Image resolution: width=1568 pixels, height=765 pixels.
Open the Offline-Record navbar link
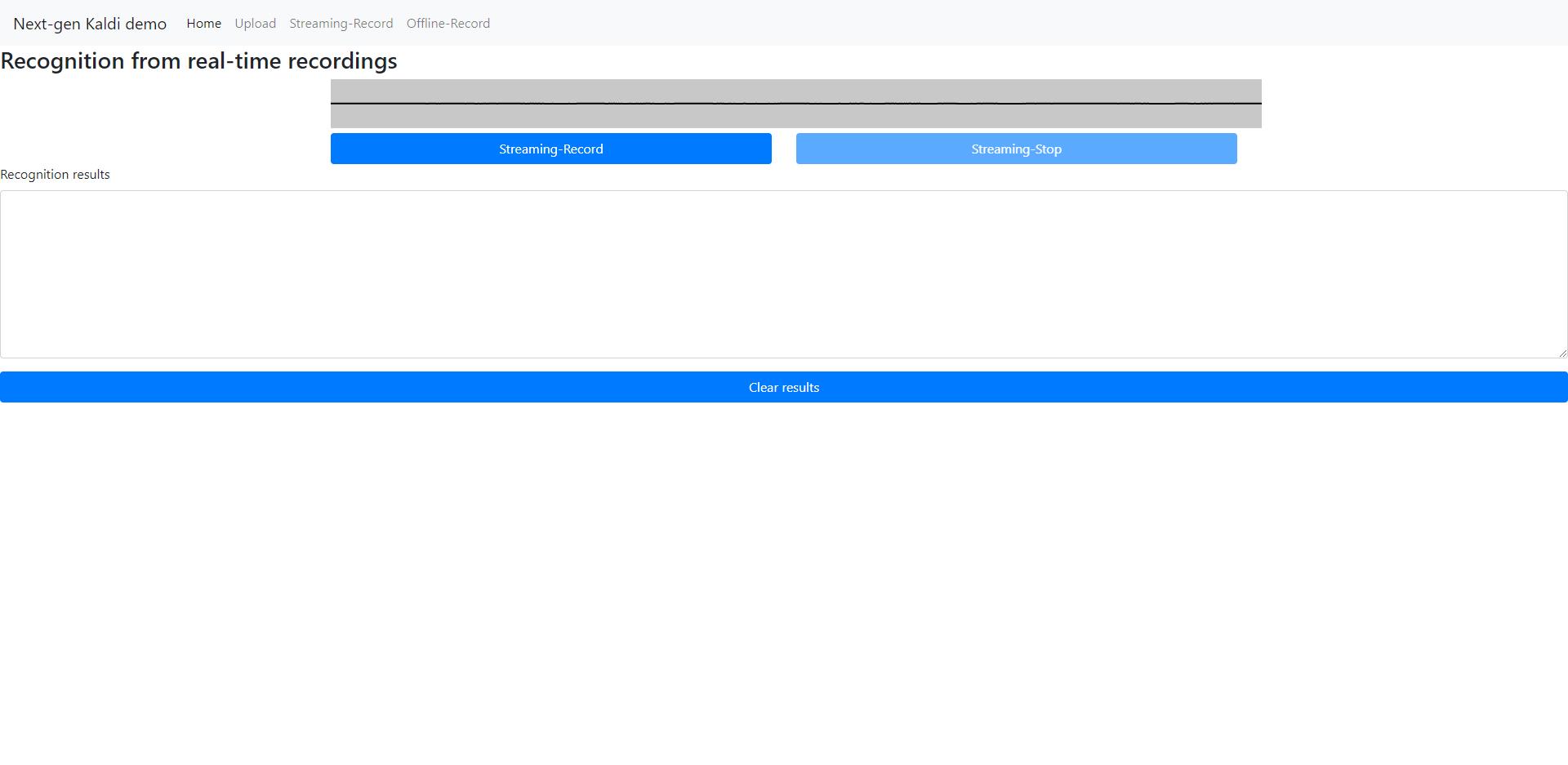point(448,24)
